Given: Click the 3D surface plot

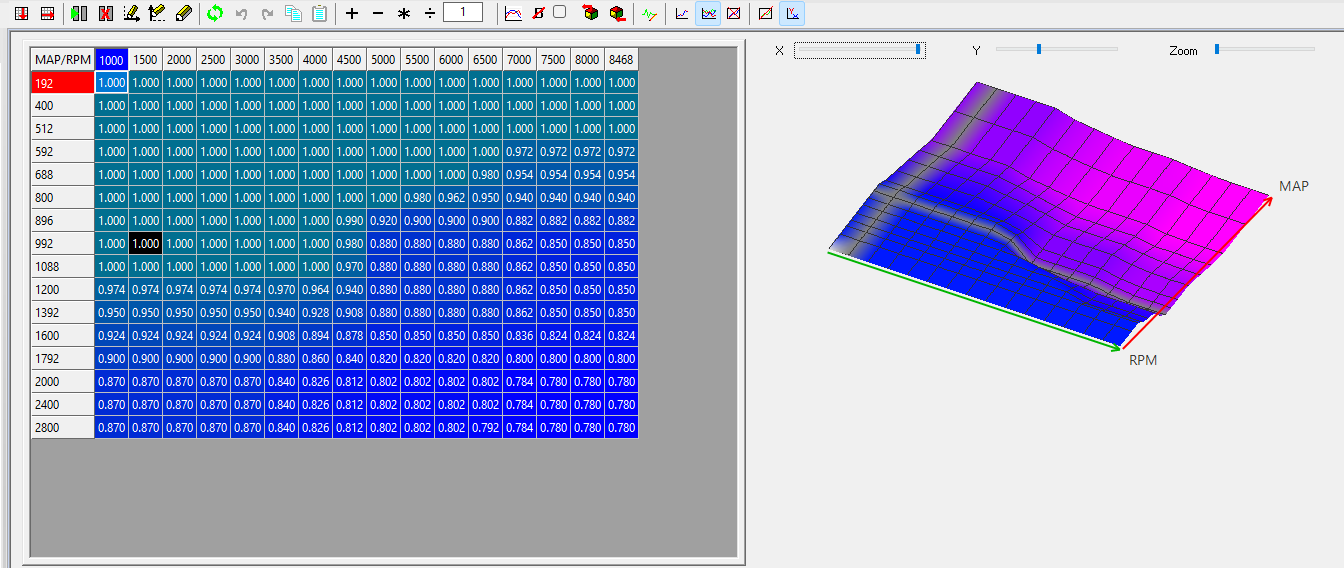Looking at the screenshot, I should pos(1050,215).
